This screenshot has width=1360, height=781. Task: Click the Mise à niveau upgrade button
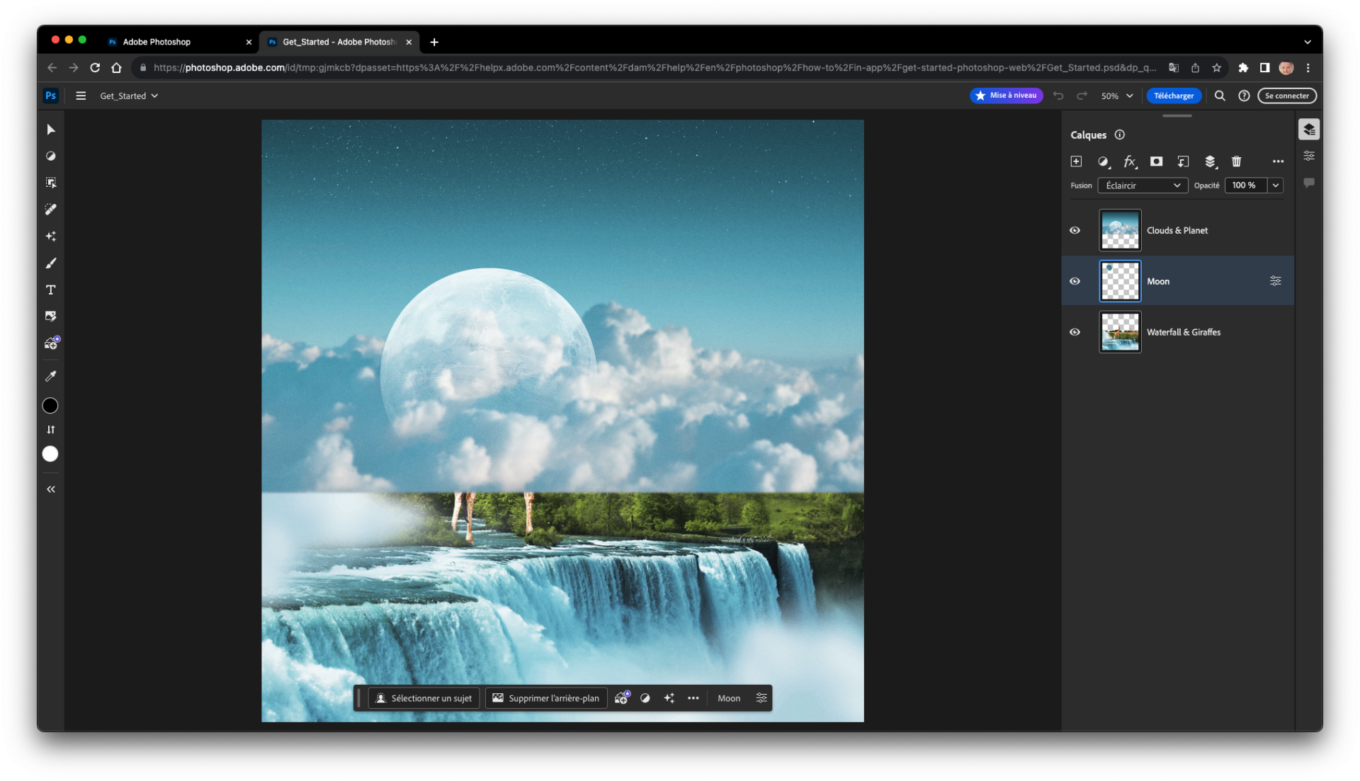pos(1006,96)
